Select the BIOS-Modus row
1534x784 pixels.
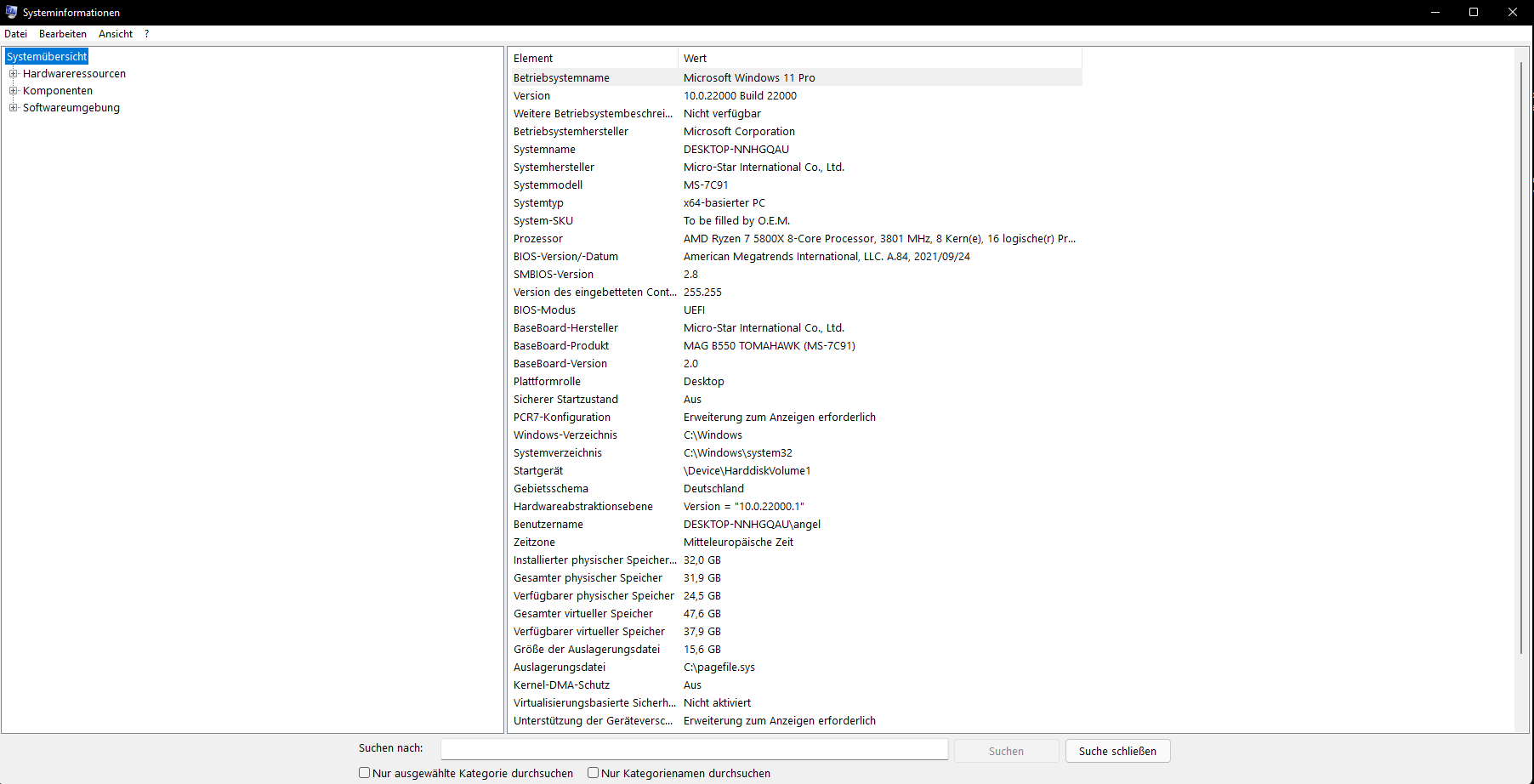(x=795, y=310)
